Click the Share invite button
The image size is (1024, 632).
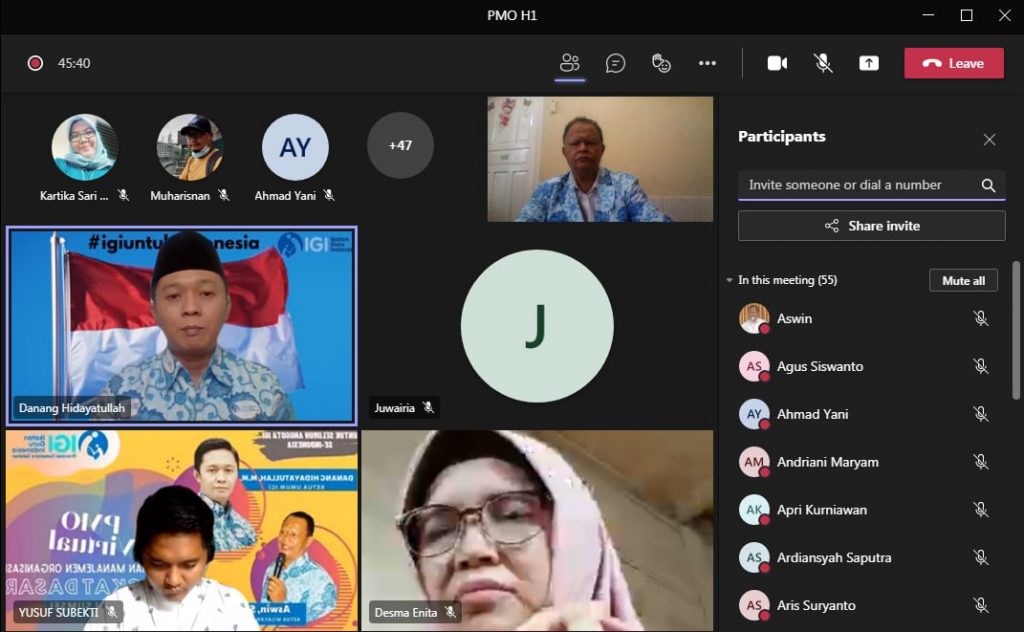[x=871, y=226]
